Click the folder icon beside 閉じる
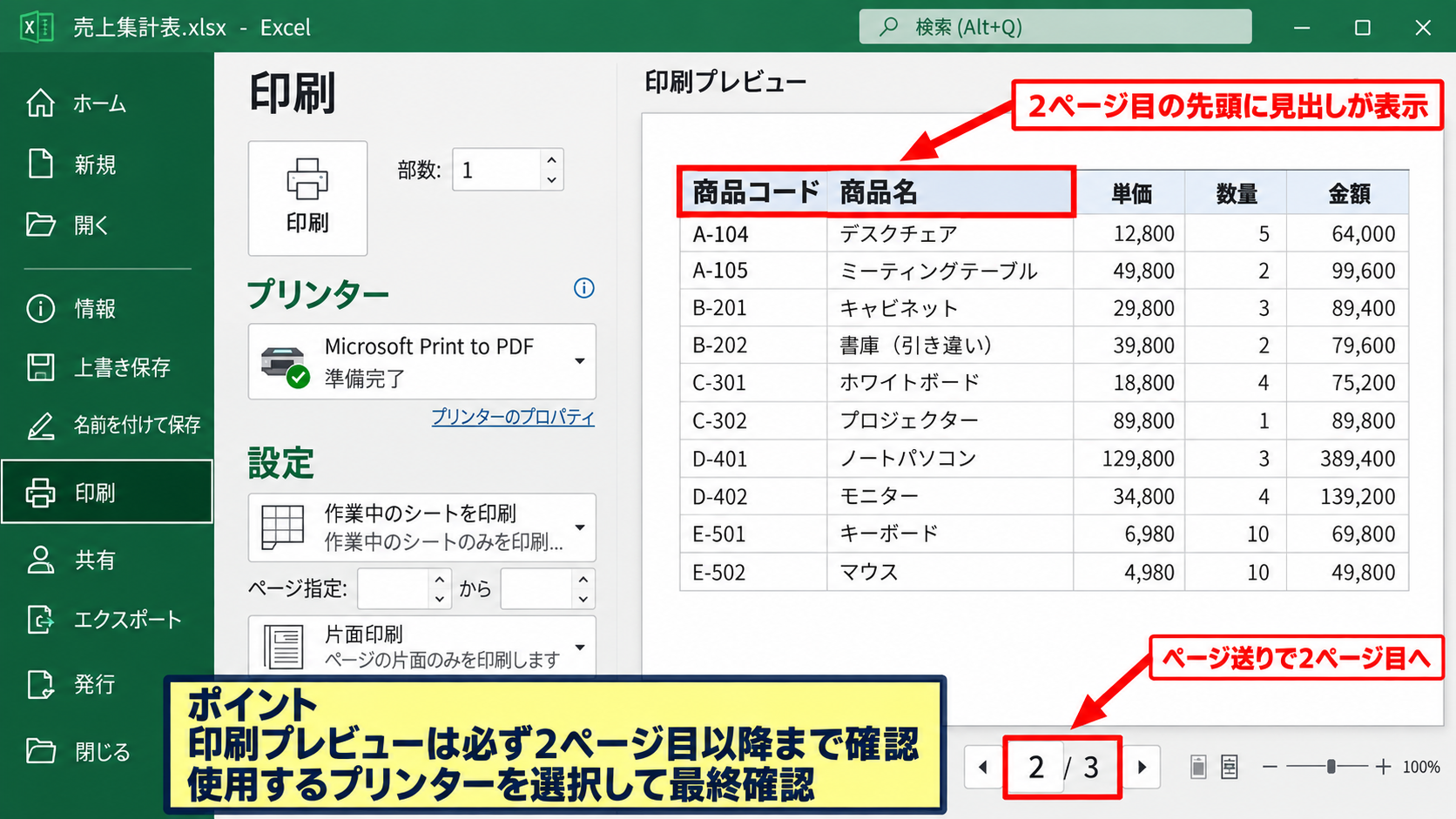 (x=40, y=750)
